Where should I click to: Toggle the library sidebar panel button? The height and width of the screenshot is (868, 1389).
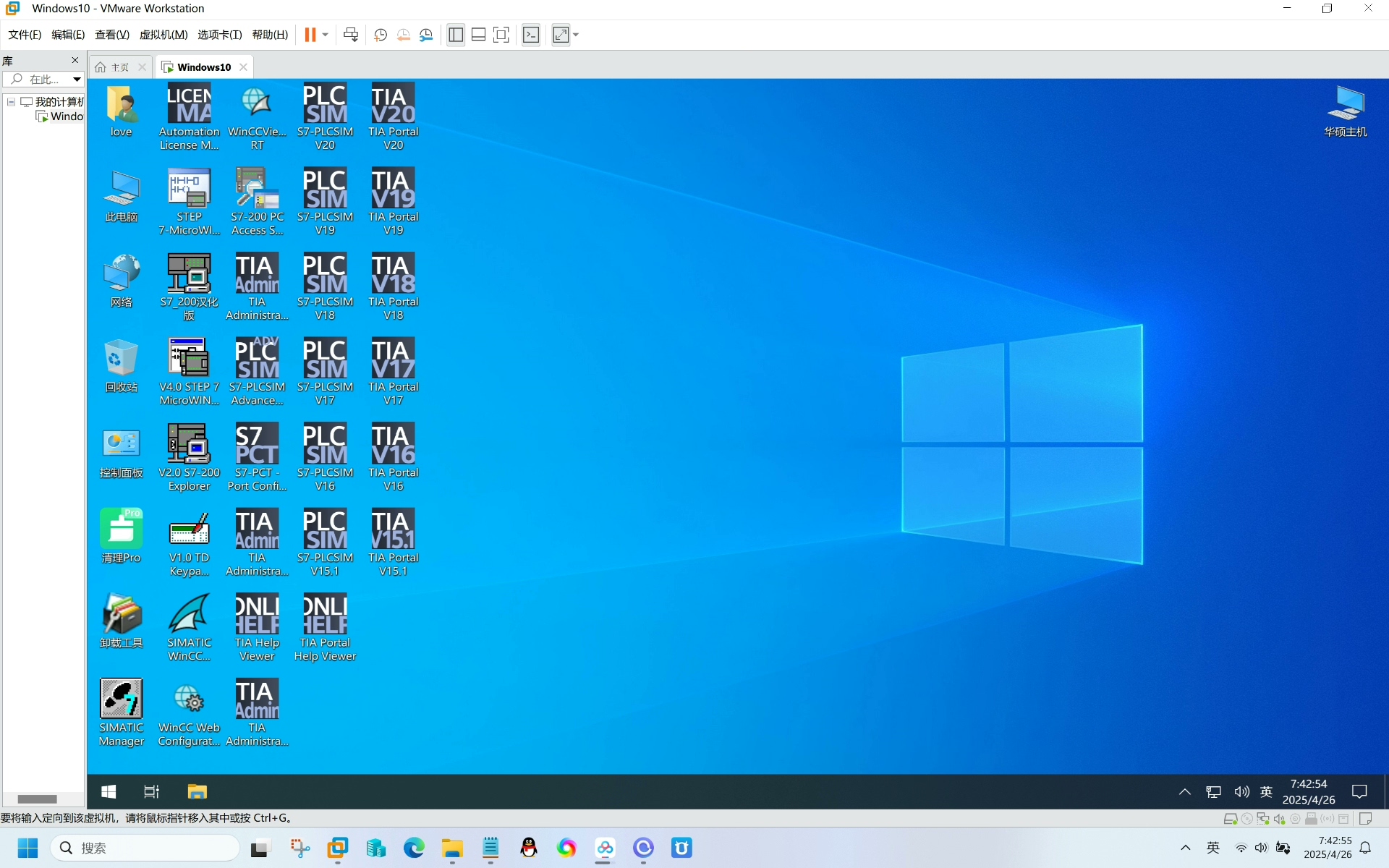click(x=456, y=35)
